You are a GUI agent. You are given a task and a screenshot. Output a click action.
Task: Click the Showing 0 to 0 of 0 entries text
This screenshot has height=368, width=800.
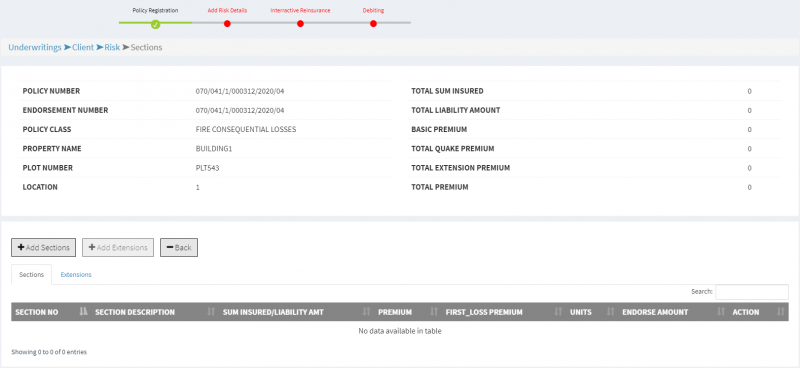point(49,352)
